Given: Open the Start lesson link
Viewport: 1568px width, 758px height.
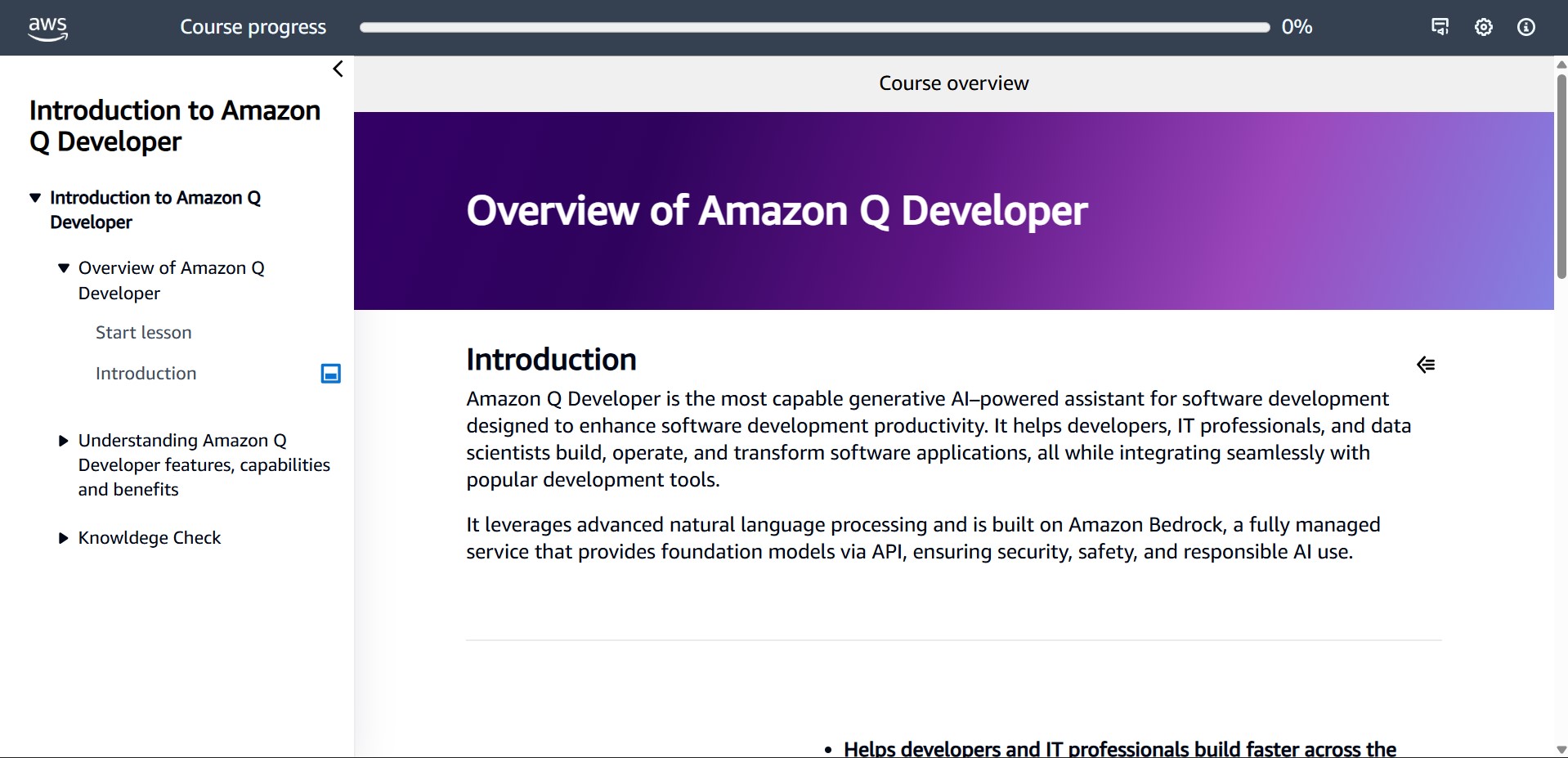Looking at the screenshot, I should click(x=143, y=332).
